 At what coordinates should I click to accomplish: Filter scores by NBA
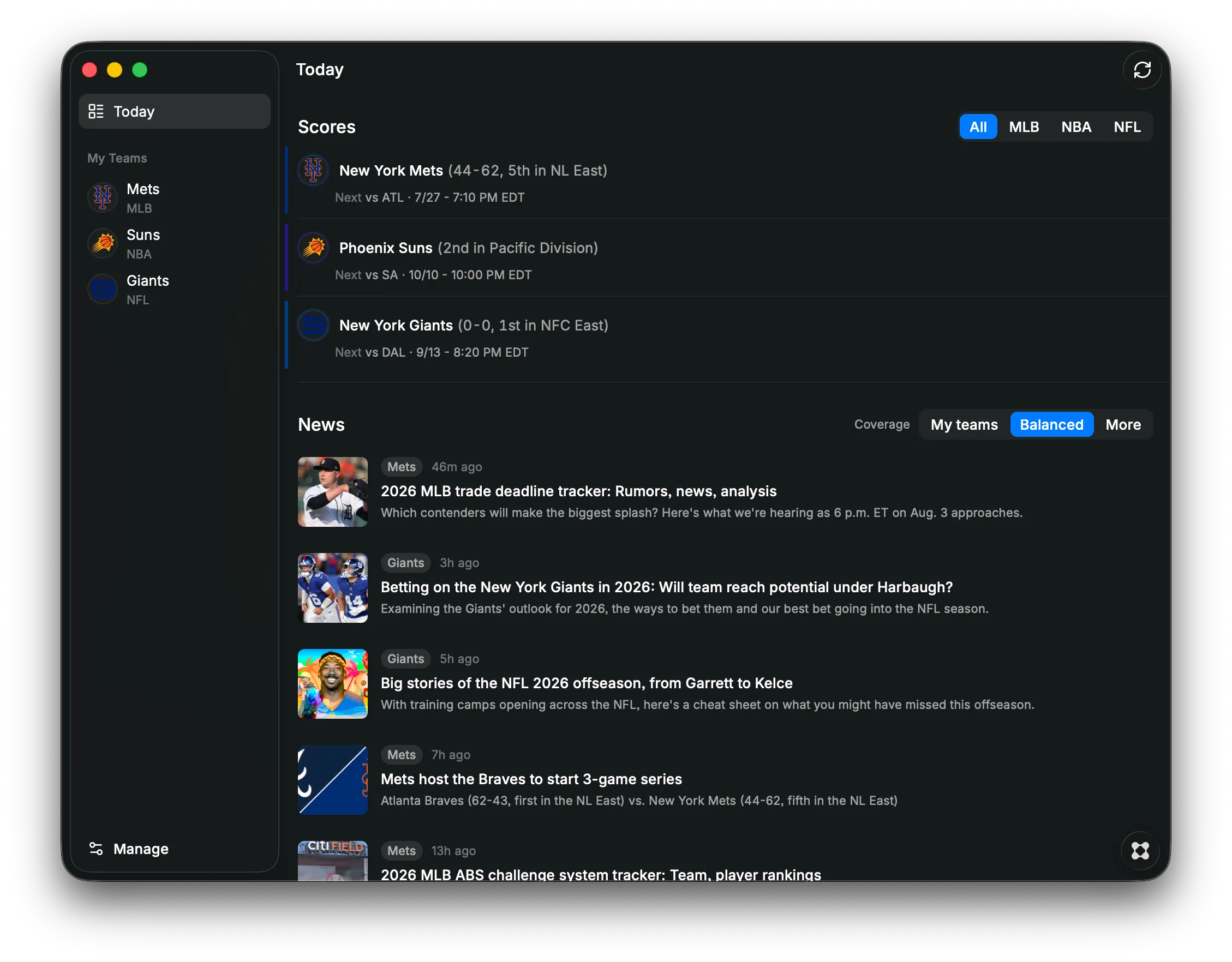pos(1076,127)
